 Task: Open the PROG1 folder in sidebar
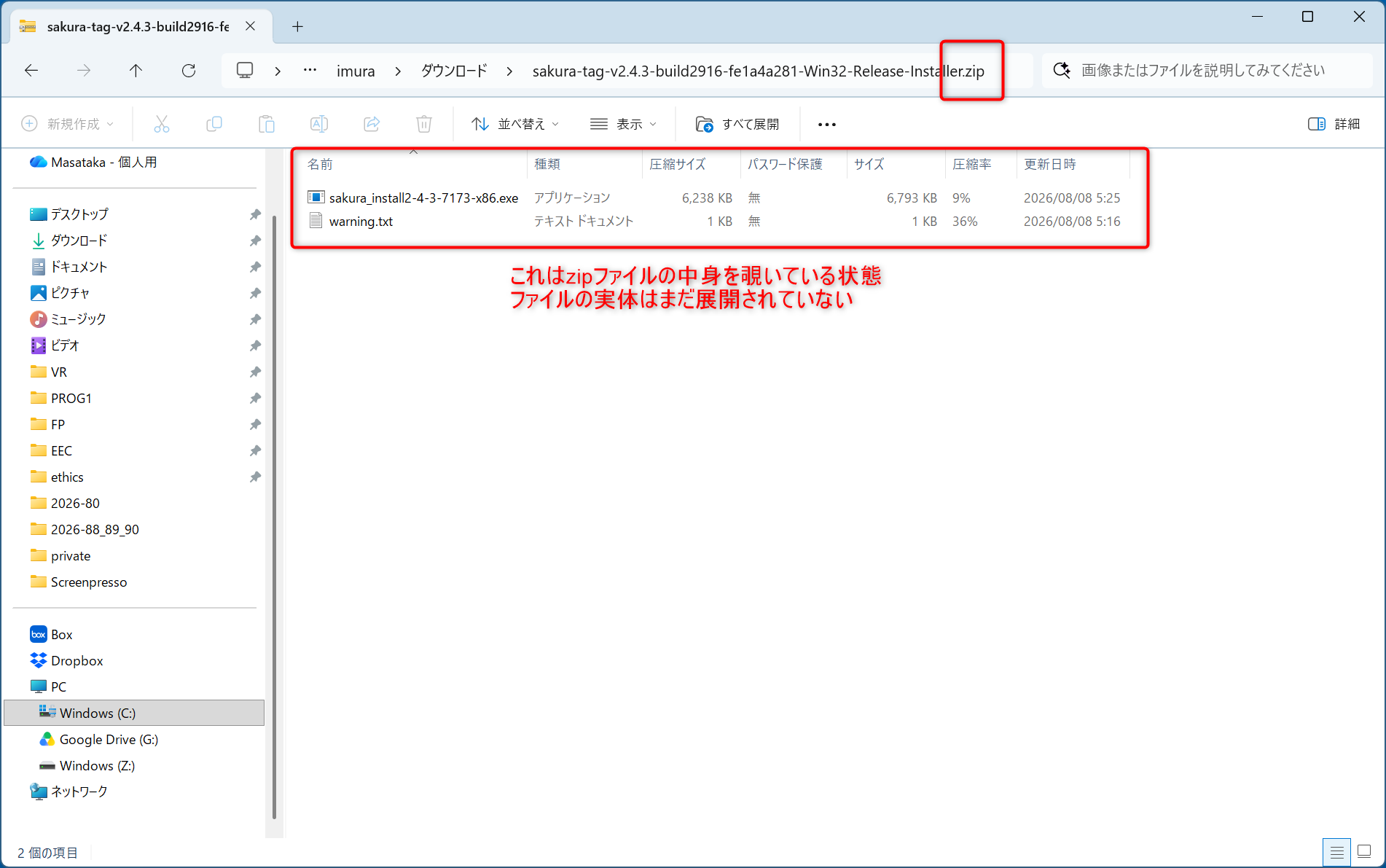71,398
